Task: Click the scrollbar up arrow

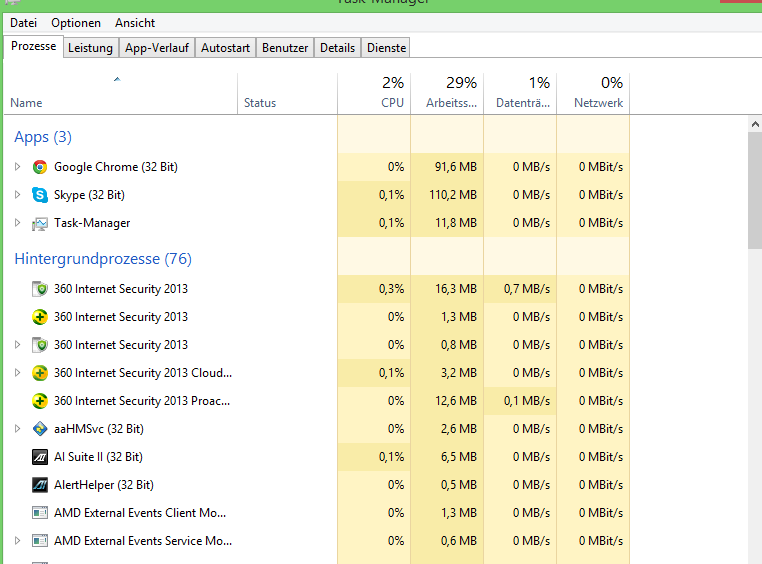Action: click(755, 124)
